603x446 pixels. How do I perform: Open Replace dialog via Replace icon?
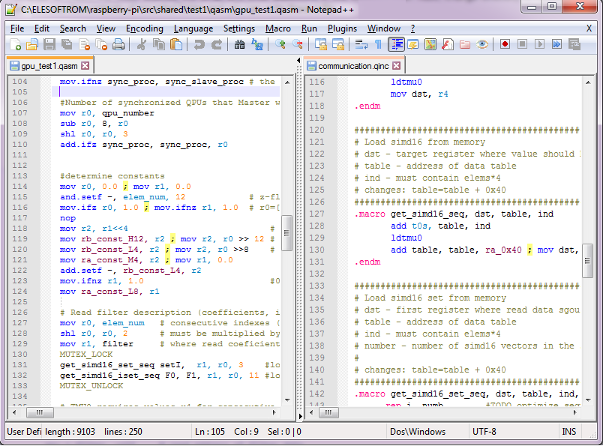click(x=257, y=45)
